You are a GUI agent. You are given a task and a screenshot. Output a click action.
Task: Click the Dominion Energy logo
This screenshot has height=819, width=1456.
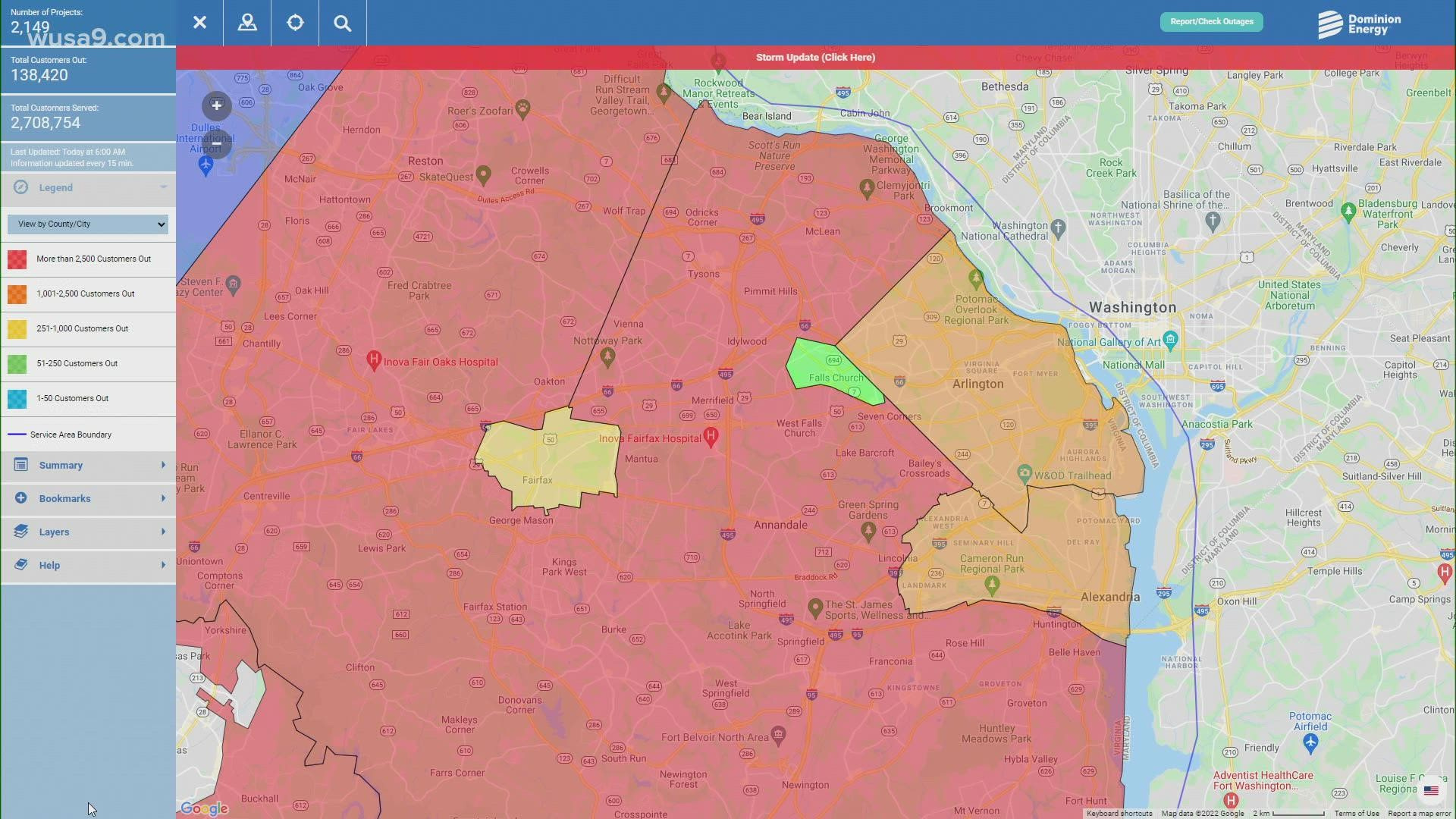pos(1359,24)
